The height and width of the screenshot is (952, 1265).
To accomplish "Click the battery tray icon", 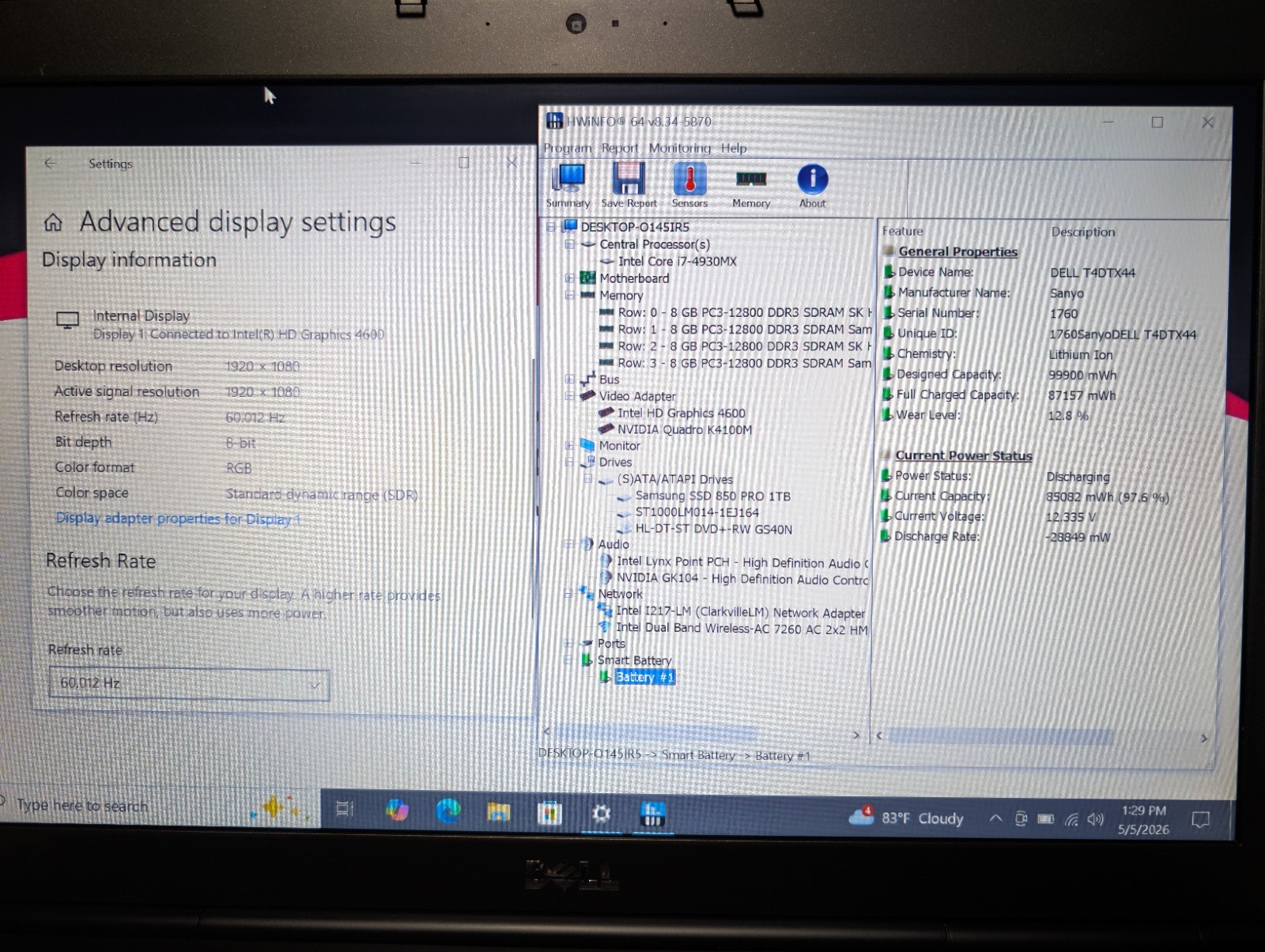I will [x=1046, y=818].
